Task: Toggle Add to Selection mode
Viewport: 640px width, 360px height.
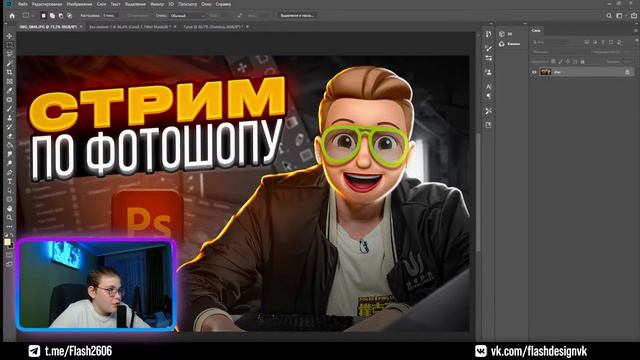Action: 52,16
